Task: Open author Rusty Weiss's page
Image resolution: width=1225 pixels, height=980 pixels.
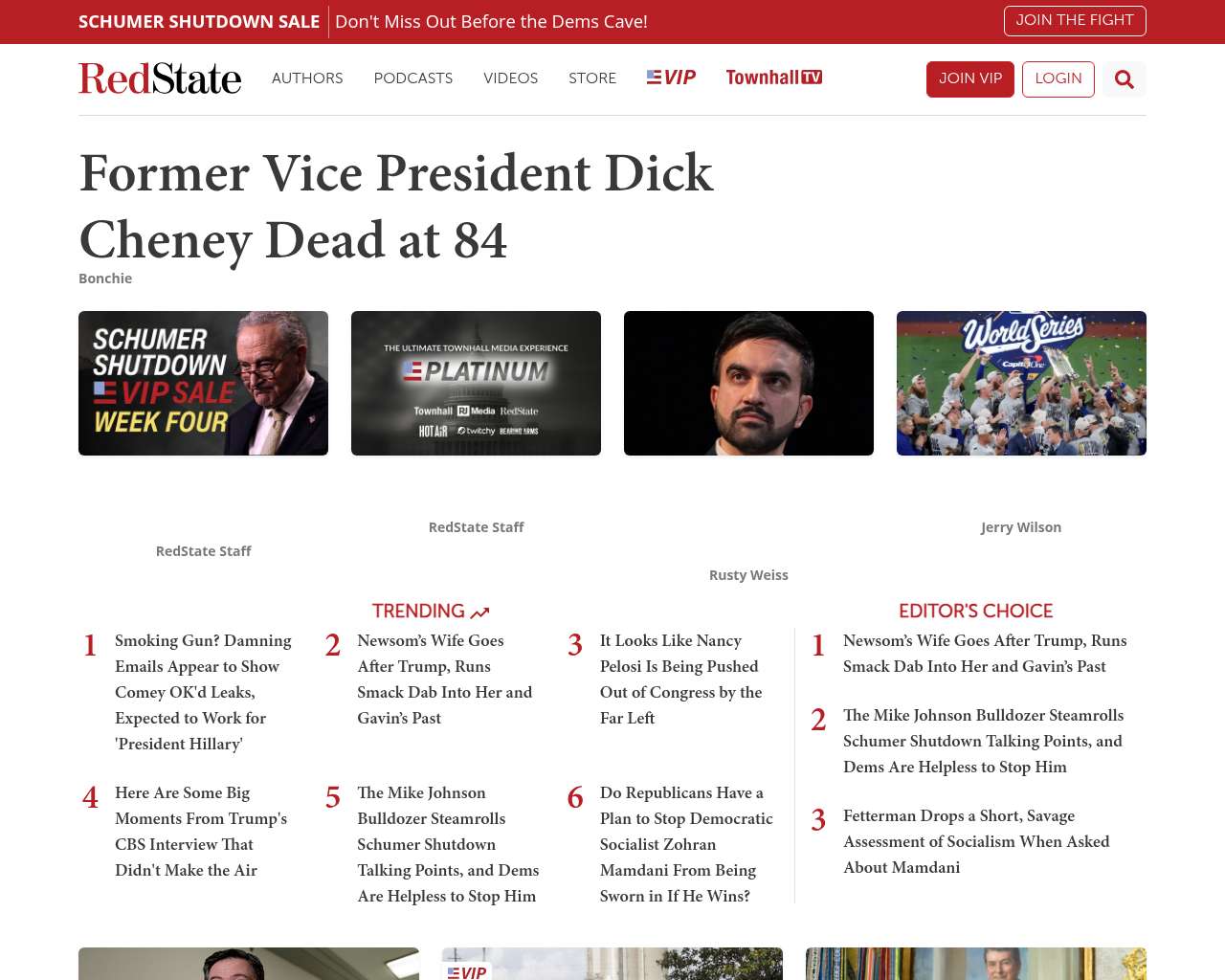Action: pos(748,575)
